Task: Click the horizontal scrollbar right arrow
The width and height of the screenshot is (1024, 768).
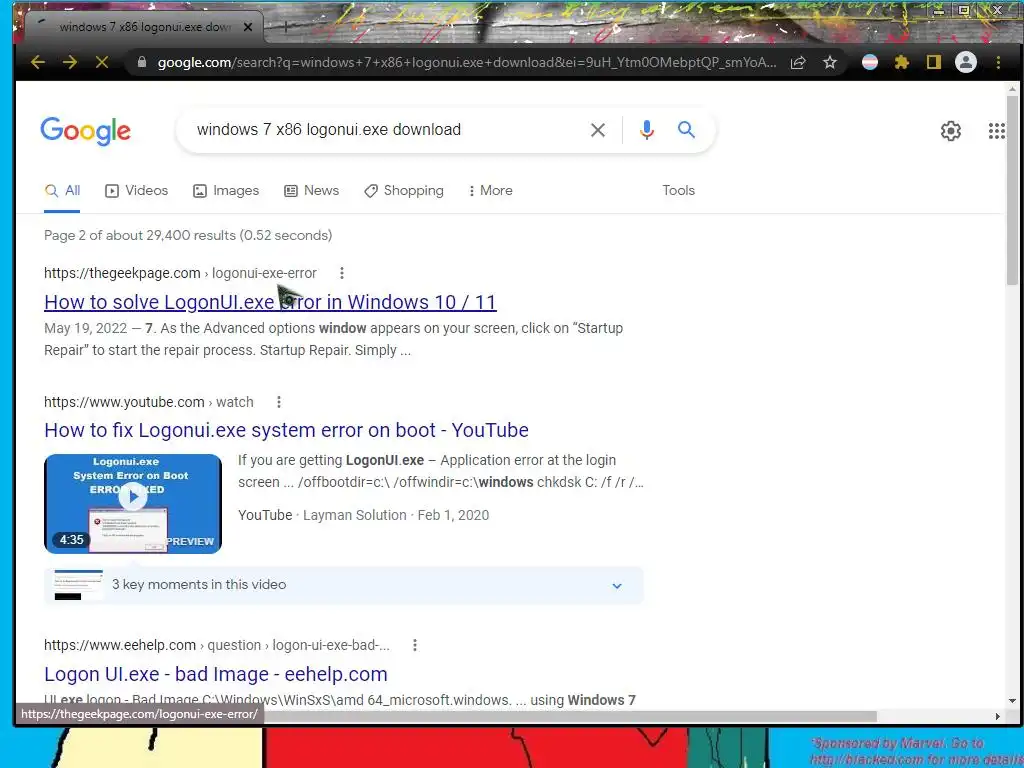Action: click(x=997, y=716)
